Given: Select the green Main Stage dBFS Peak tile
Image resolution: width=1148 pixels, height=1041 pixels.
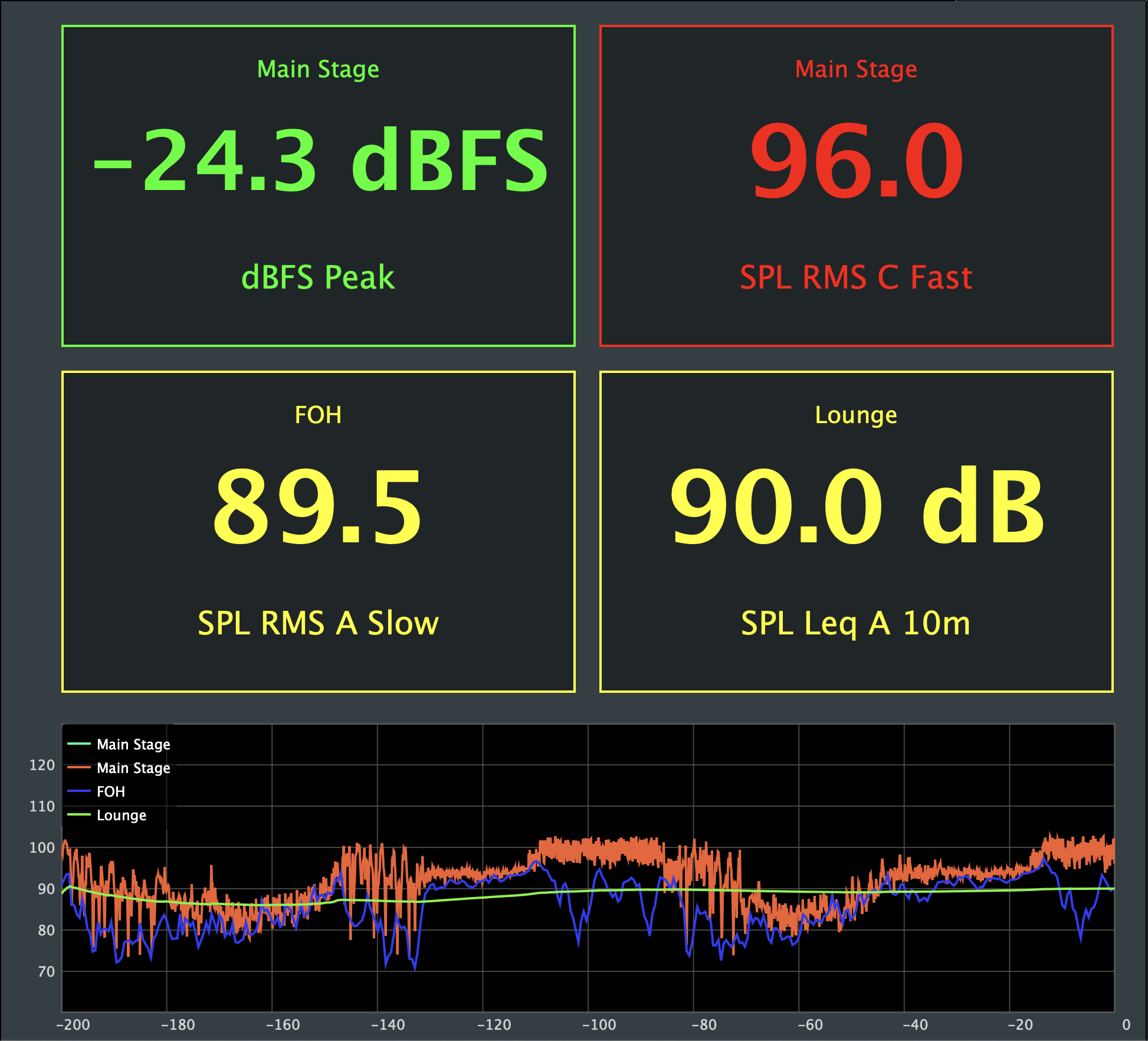Looking at the screenshot, I should (x=319, y=186).
